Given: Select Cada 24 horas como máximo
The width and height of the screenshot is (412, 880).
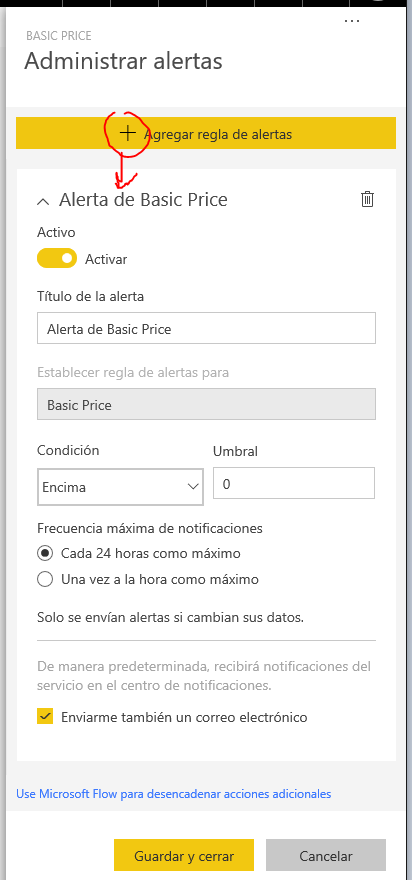Looking at the screenshot, I should 45,553.
